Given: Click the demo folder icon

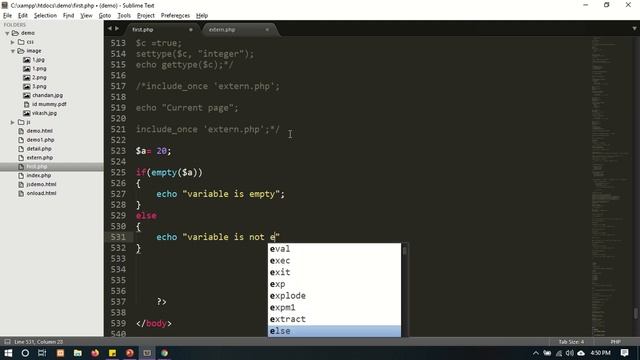Looking at the screenshot, I should [x=15, y=33].
